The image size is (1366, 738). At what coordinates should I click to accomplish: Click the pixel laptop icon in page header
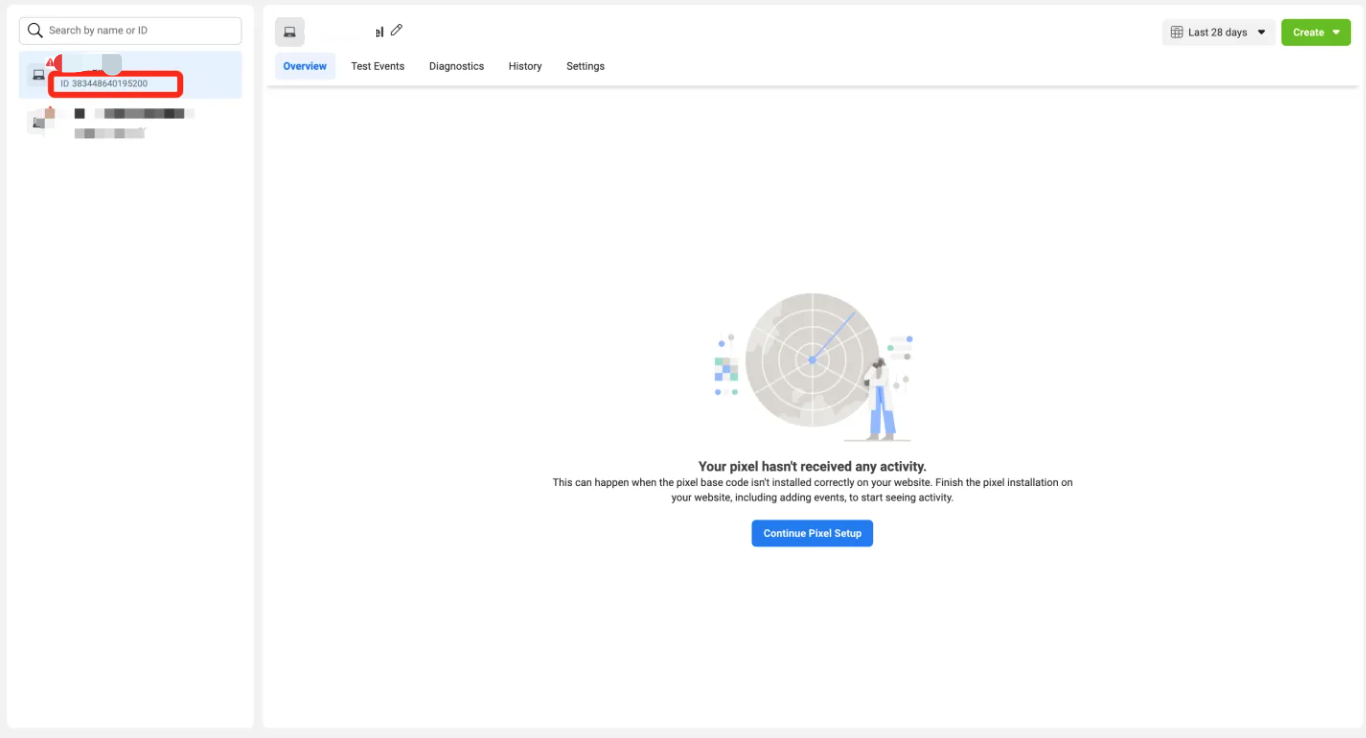pos(290,32)
